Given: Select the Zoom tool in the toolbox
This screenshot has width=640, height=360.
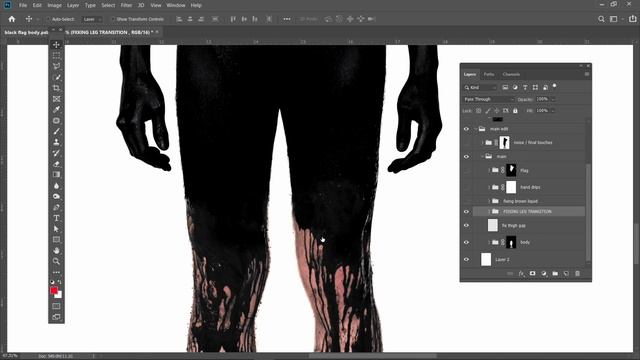Looking at the screenshot, I should 56,261.
